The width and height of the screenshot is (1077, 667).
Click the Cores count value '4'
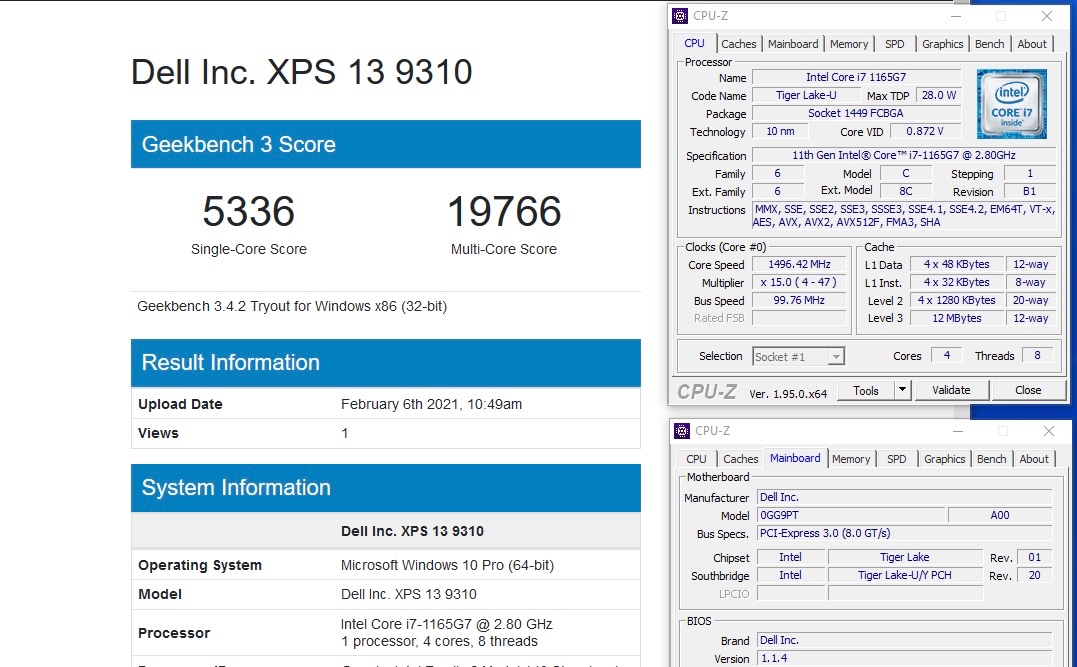(x=946, y=355)
